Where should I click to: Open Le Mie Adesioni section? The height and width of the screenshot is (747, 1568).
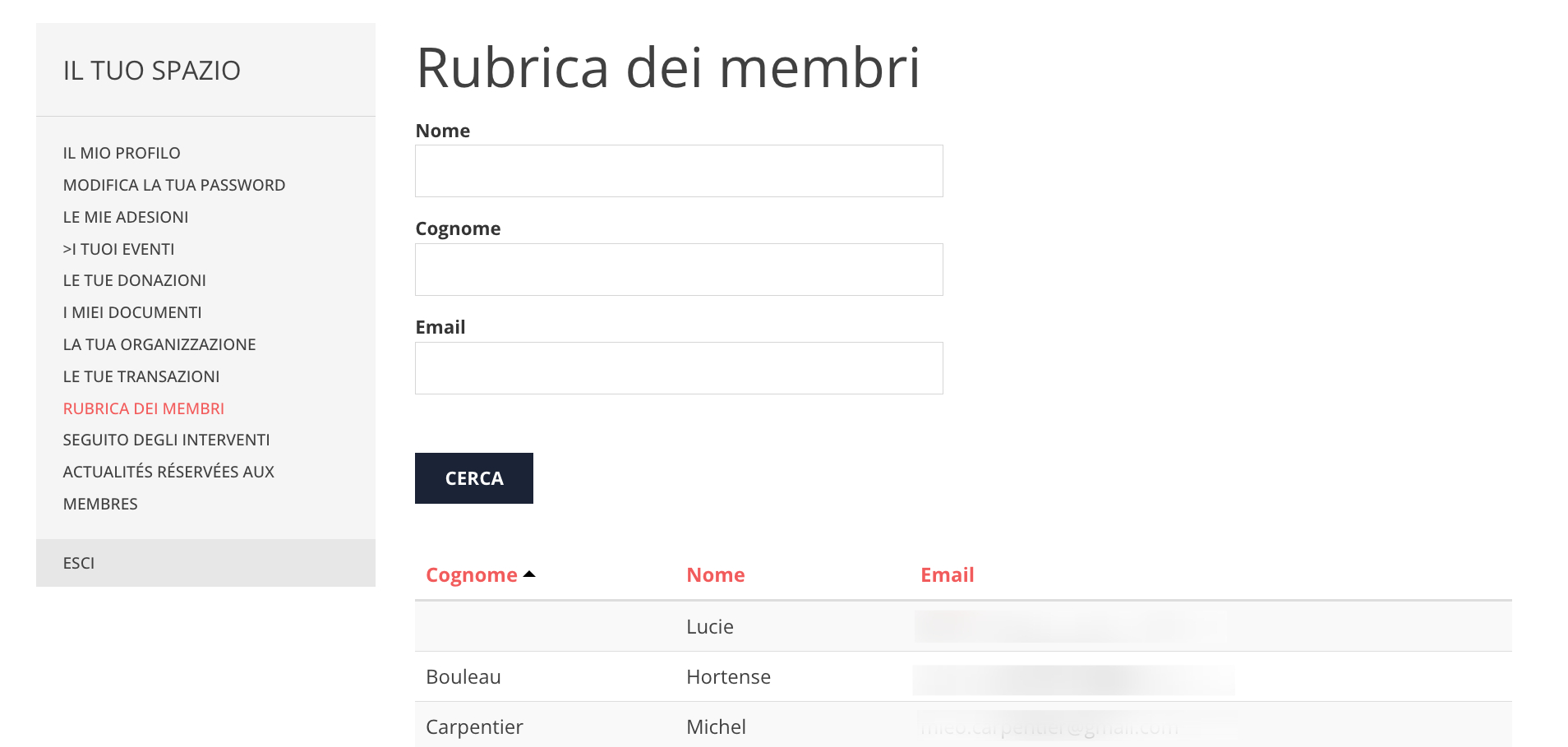tap(126, 217)
